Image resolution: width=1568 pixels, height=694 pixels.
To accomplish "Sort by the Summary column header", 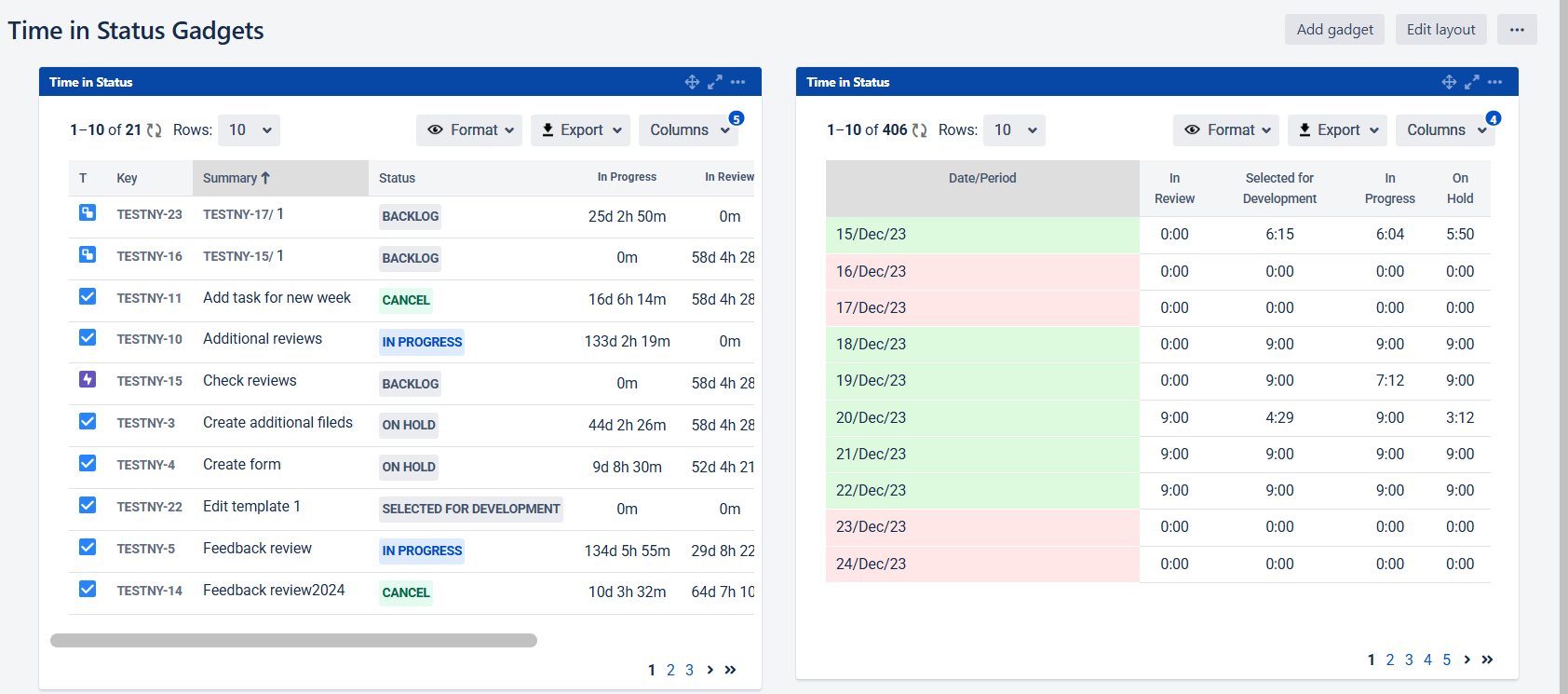I will pos(237,178).
